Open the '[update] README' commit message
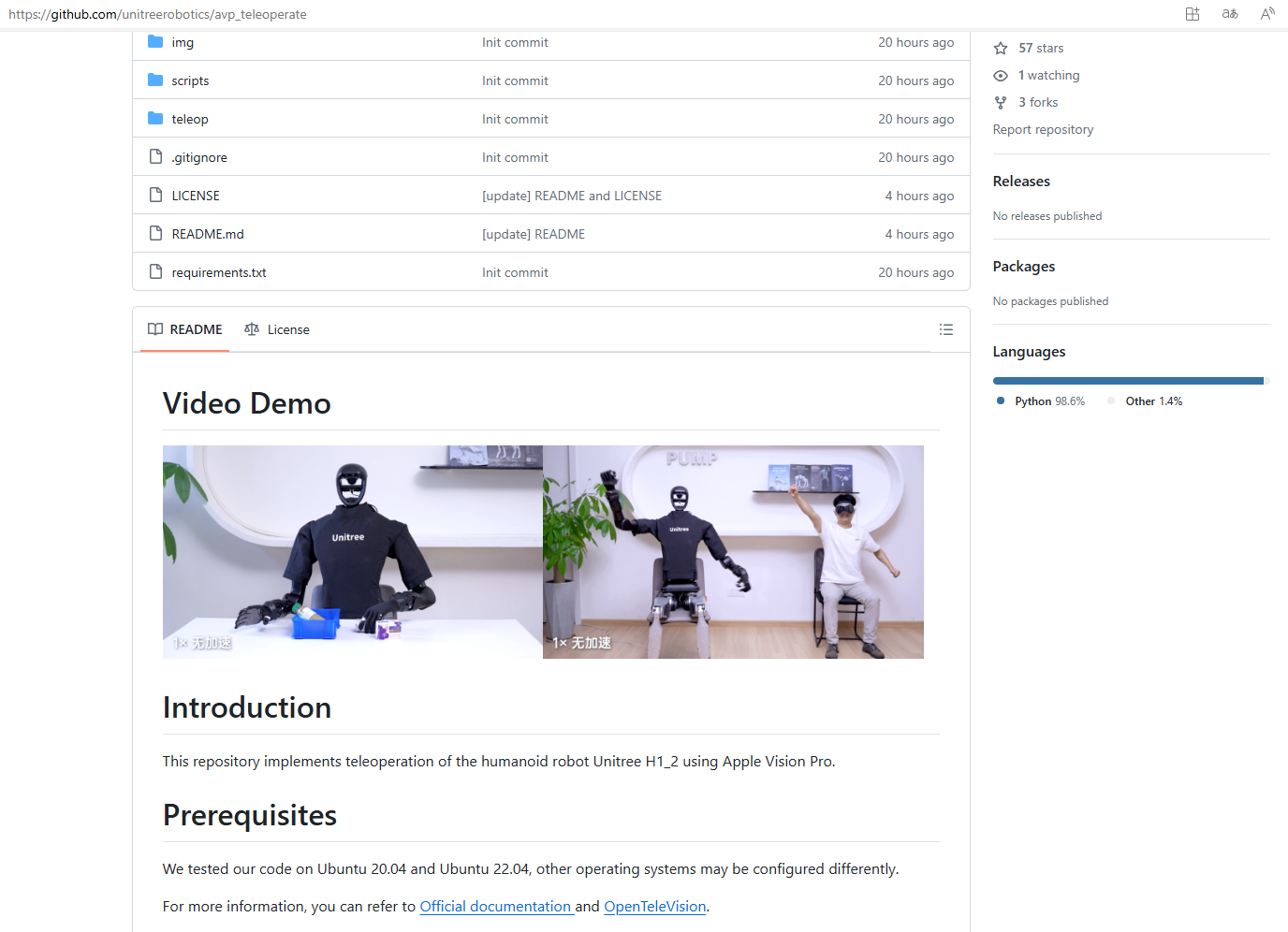The height and width of the screenshot is (932, 1288). click(534, 234)
